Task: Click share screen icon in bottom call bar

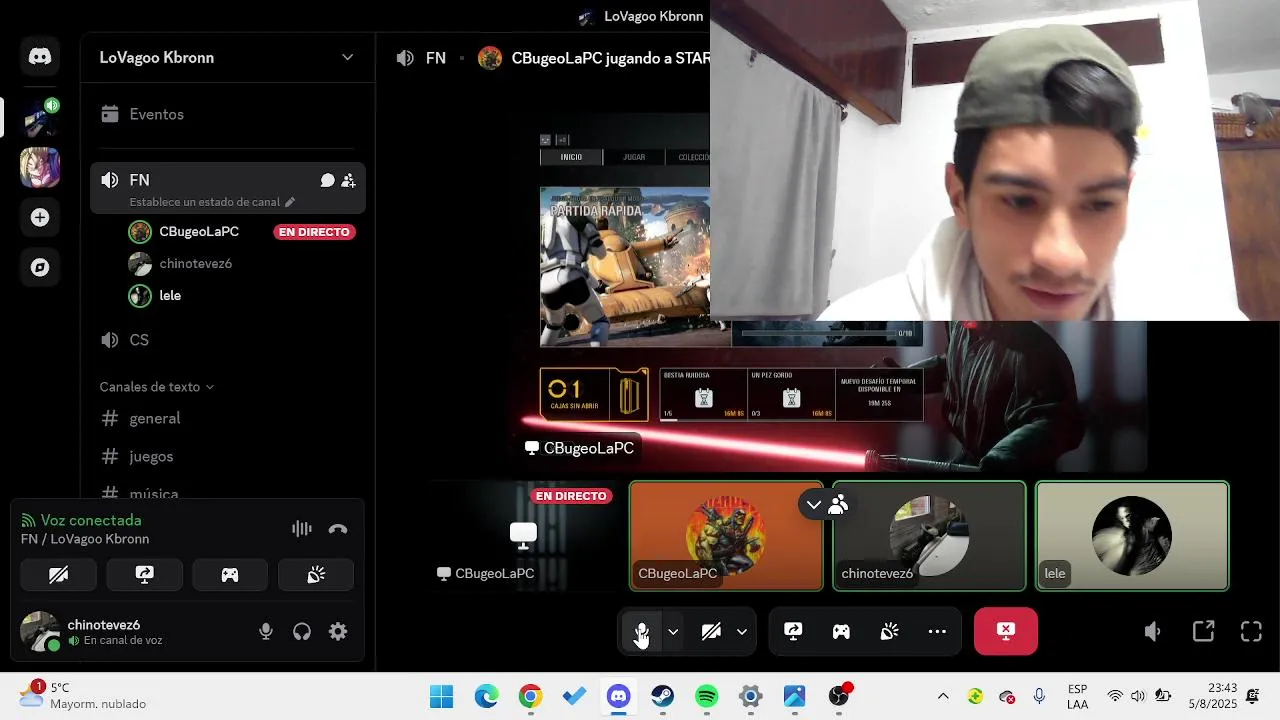Action: click(x=793, y=631)
